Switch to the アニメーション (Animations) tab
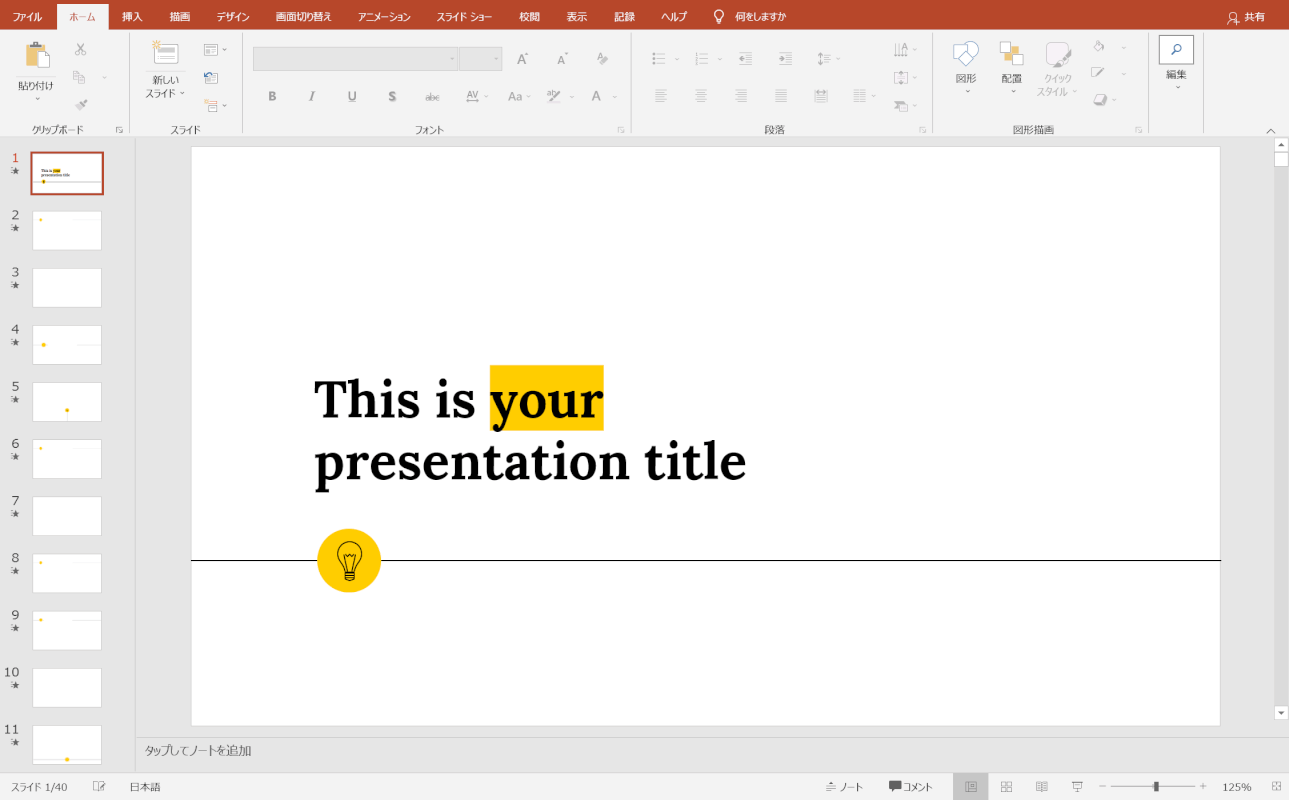 pos(384,17)
